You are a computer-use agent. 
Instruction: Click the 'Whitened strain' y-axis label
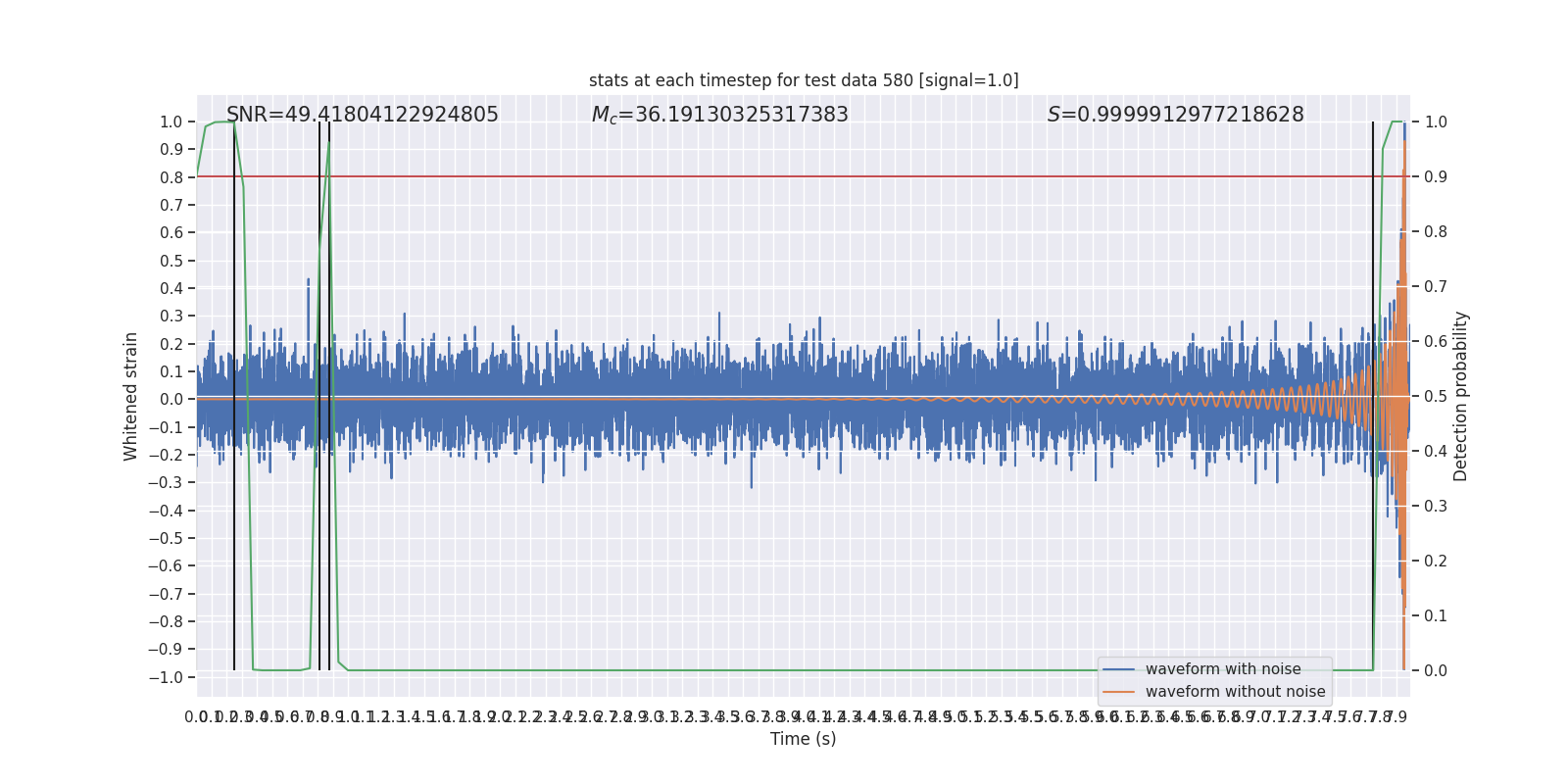coord(130,396)
